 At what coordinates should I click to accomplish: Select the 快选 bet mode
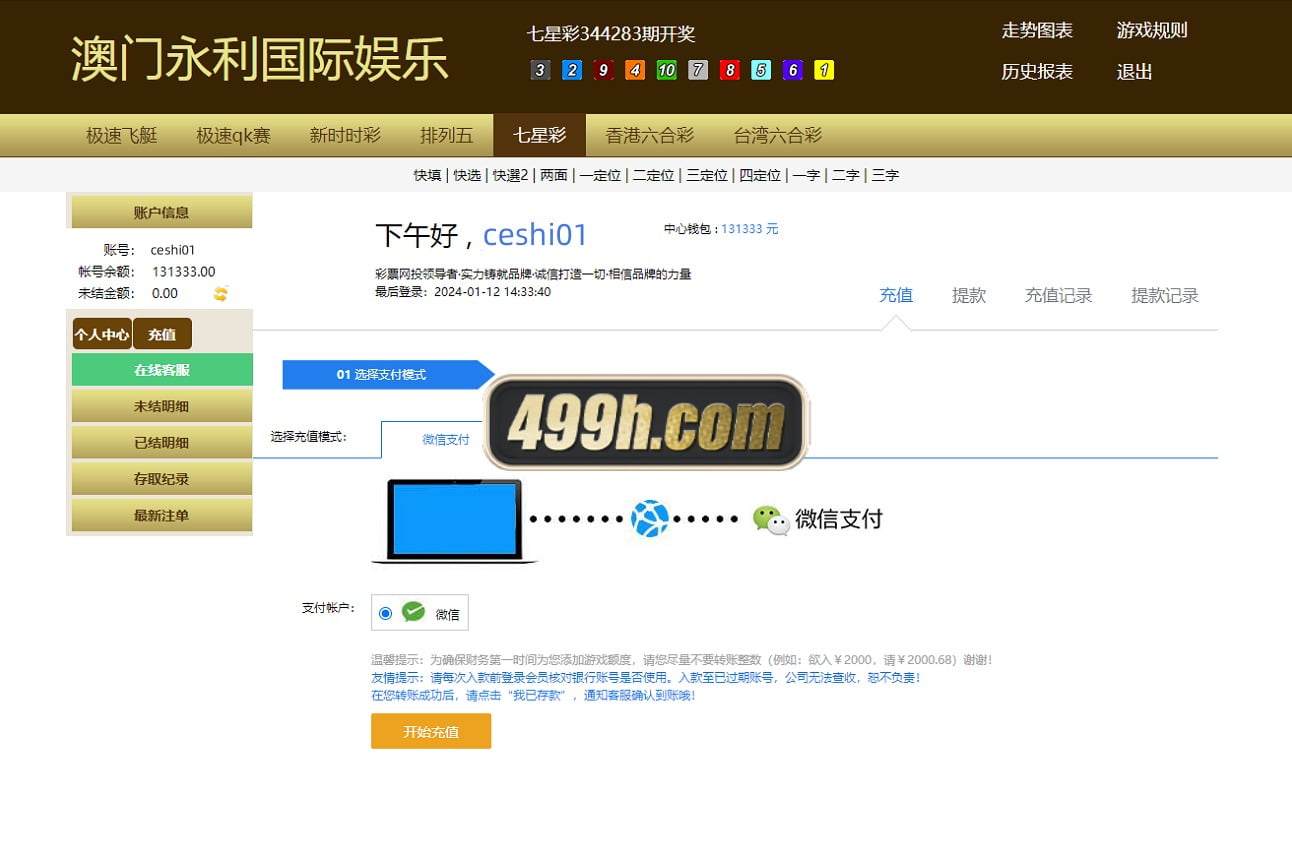coord(467,175)
